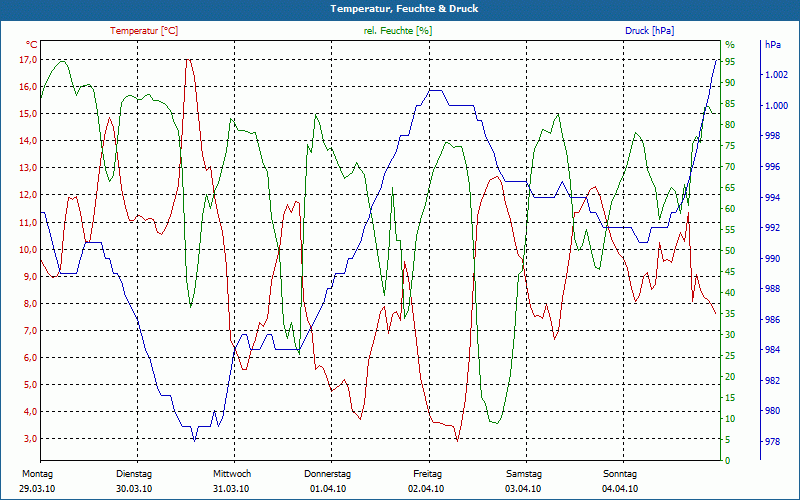The width and height of the screenshot is (800, 500).
Task: Click the '14,0' temperature axis value
Action: pyautogui.click(x=28, y=141)
